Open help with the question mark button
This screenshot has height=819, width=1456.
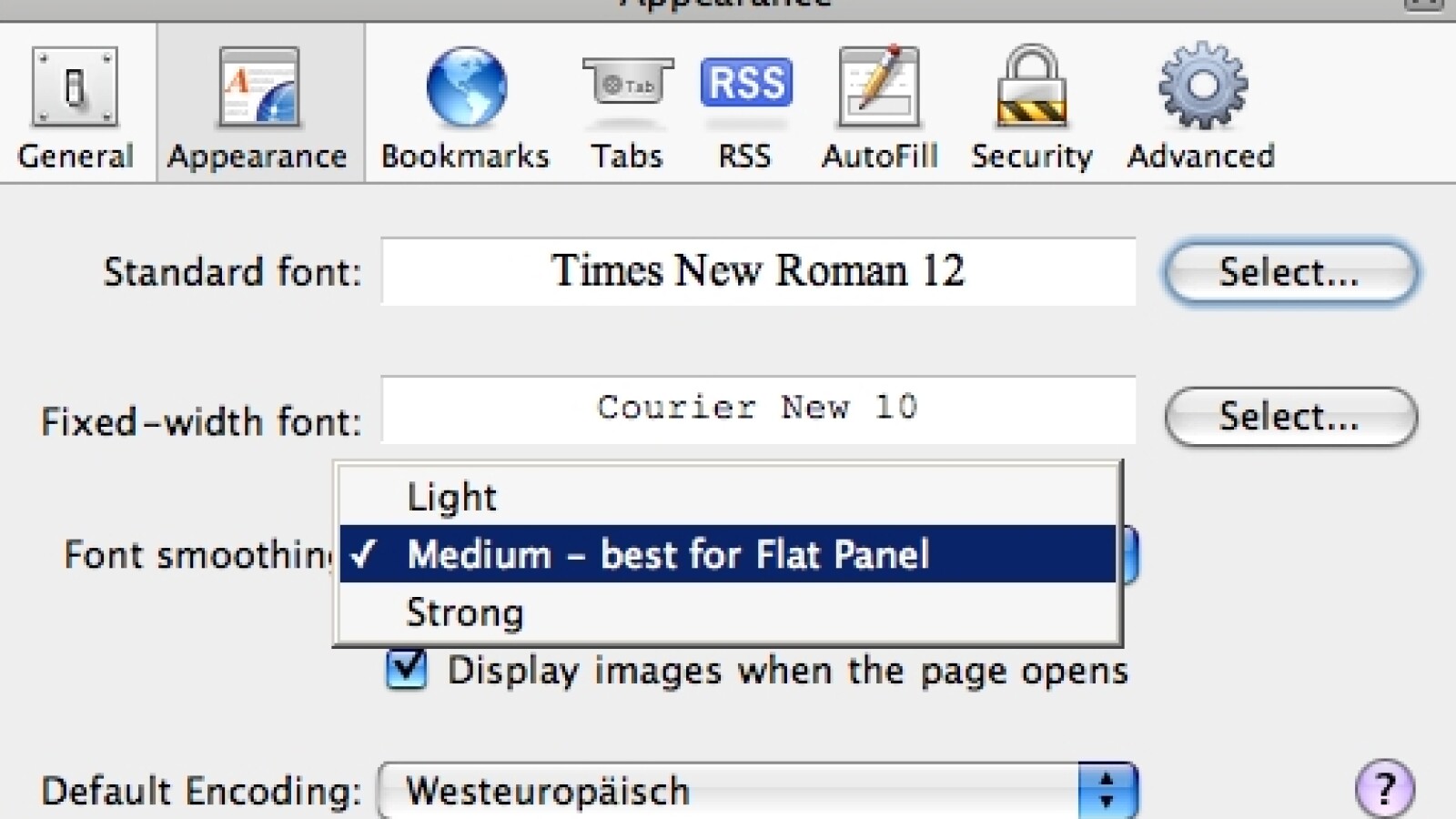click(x=1384, y=788)
